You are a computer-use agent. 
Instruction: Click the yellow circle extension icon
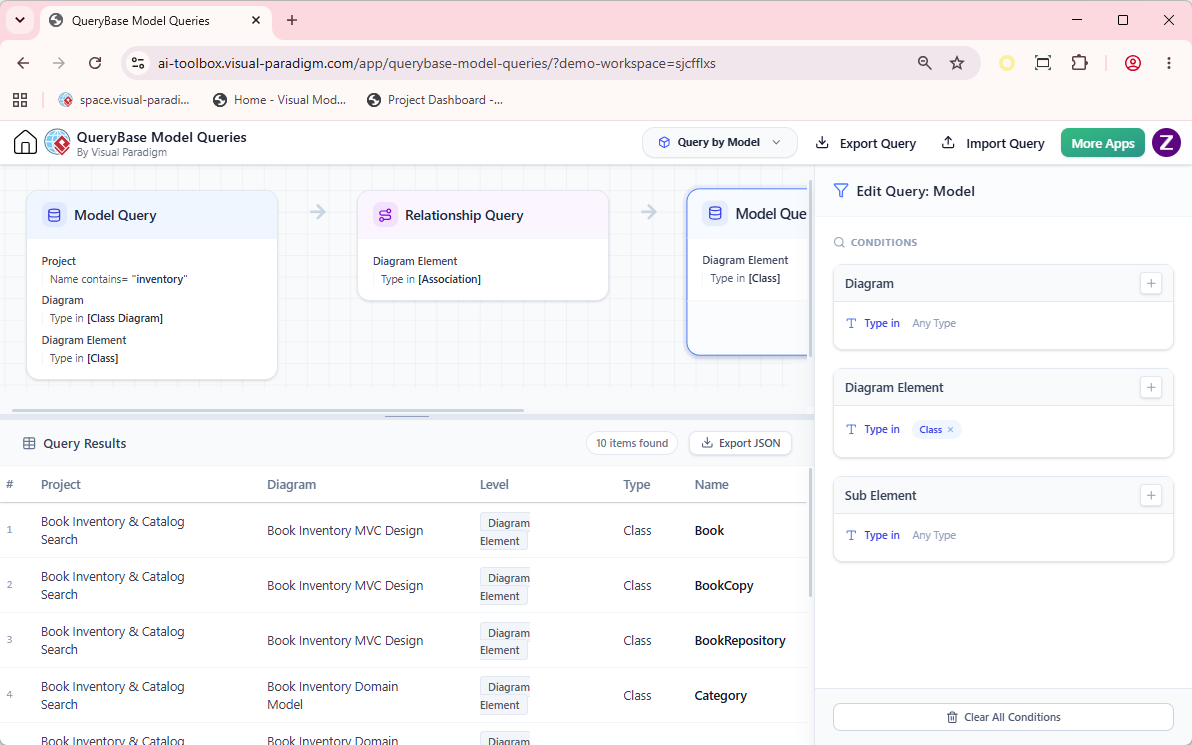pos(1007,63)
